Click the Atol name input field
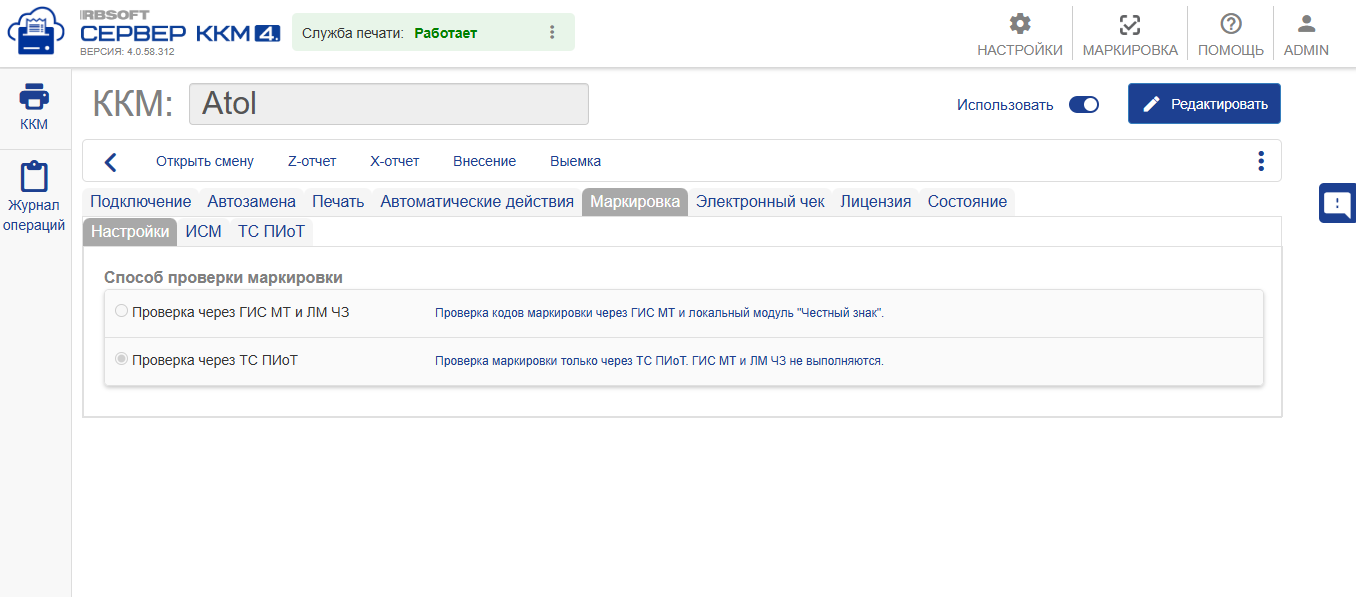The width and height of the screenshot is (1356, 597). (388, 103)
